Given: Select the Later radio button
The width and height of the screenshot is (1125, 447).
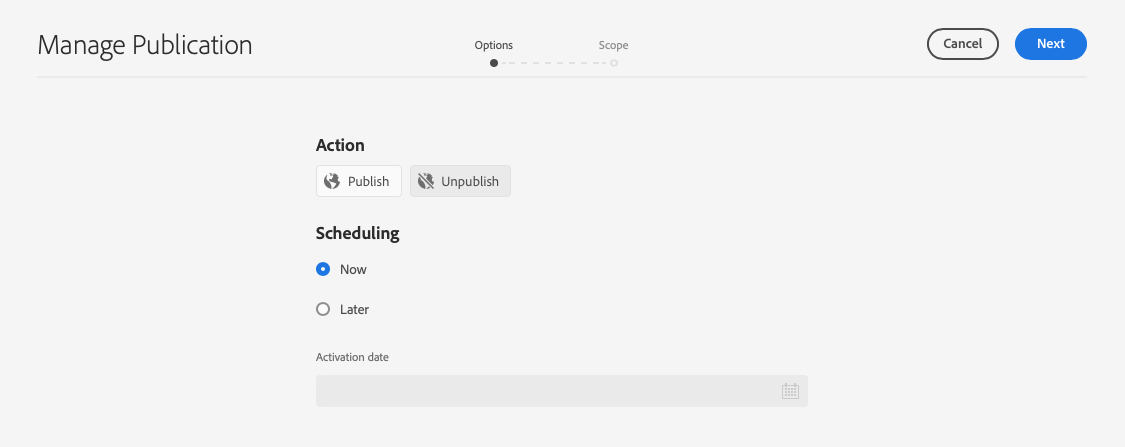Looking at the screenshot, I should point(323,309).
